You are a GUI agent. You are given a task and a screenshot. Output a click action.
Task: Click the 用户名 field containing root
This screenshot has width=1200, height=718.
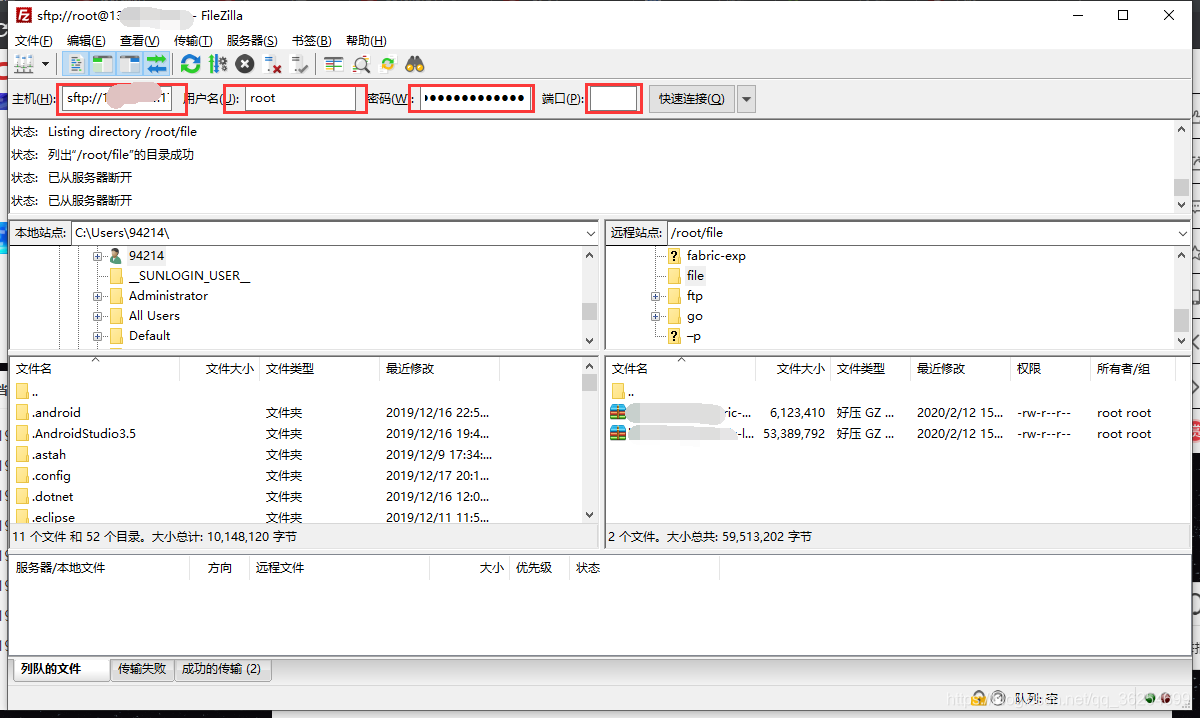tap(299, 98)
